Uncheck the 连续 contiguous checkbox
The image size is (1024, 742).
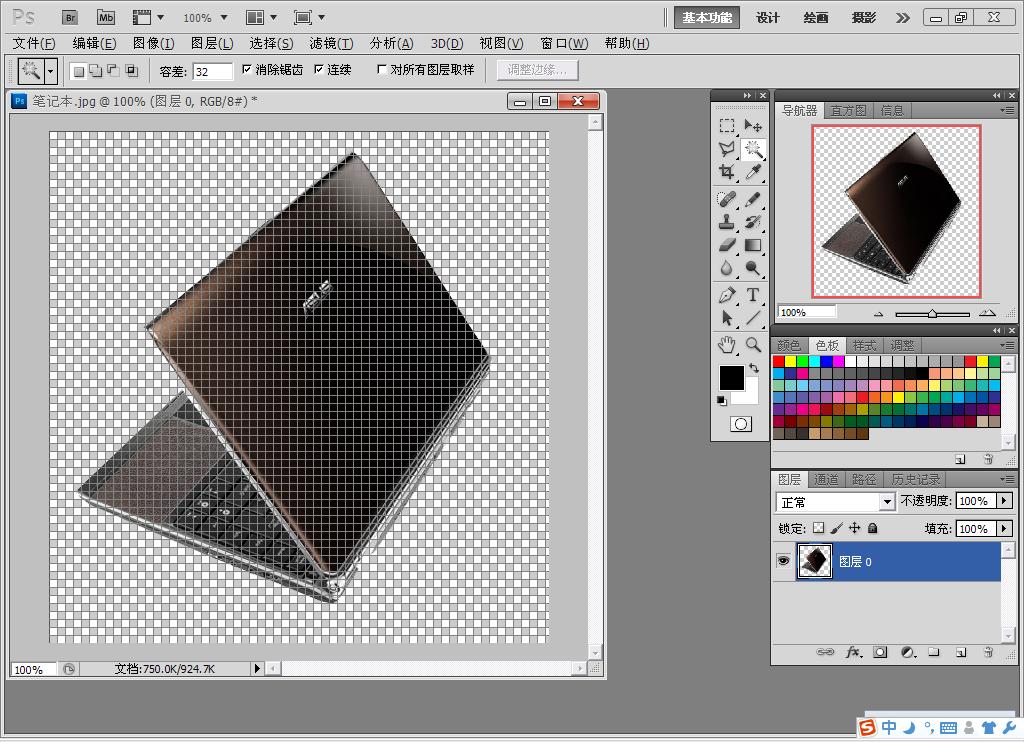coord(319,69)
